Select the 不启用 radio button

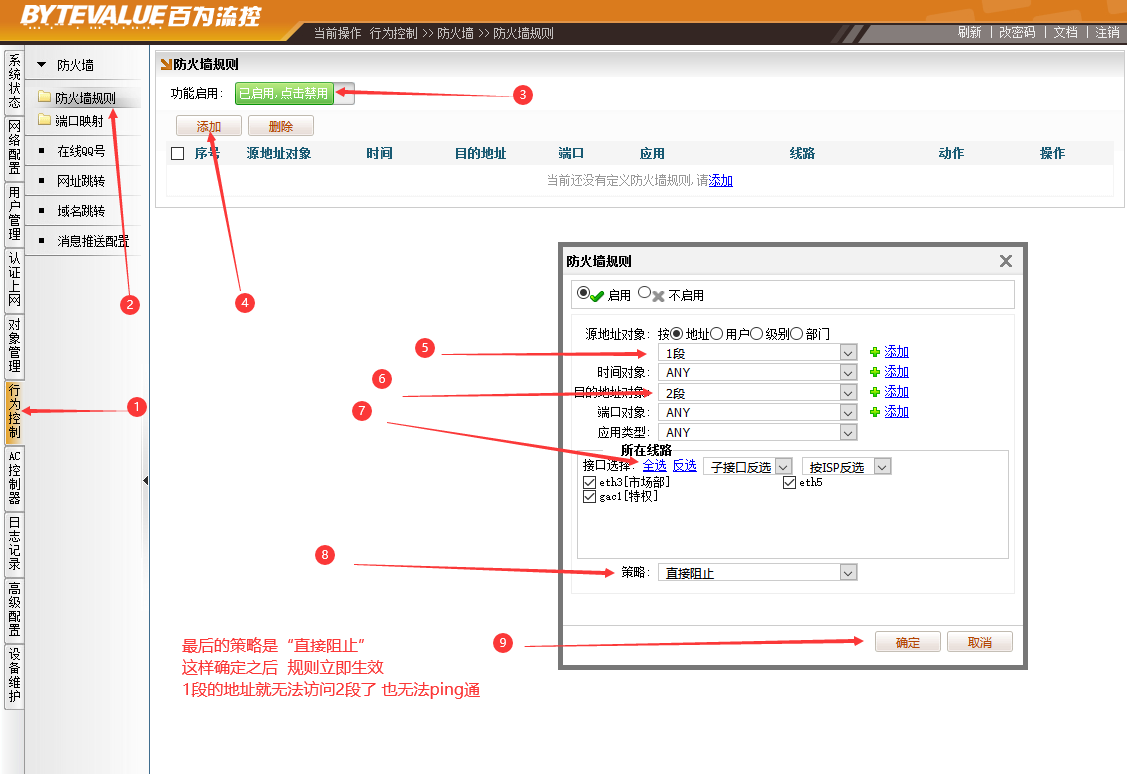[645, 294]
